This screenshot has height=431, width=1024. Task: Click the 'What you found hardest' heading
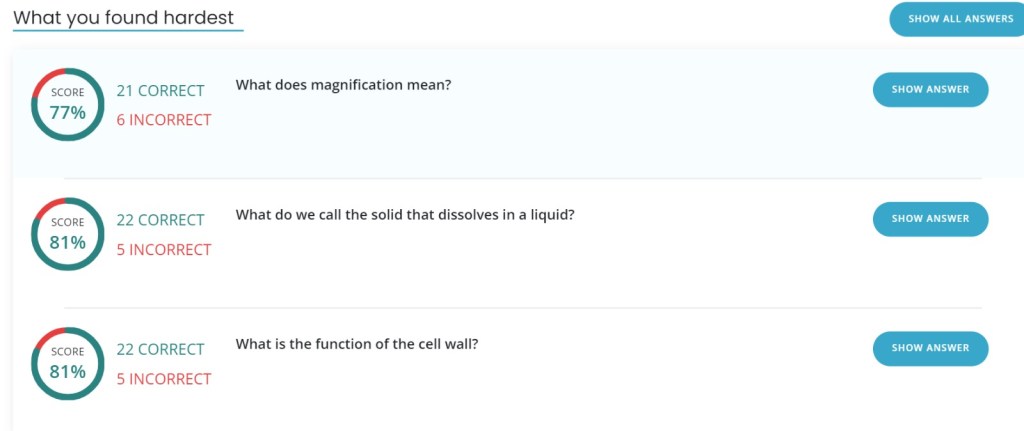coord(127,16)
